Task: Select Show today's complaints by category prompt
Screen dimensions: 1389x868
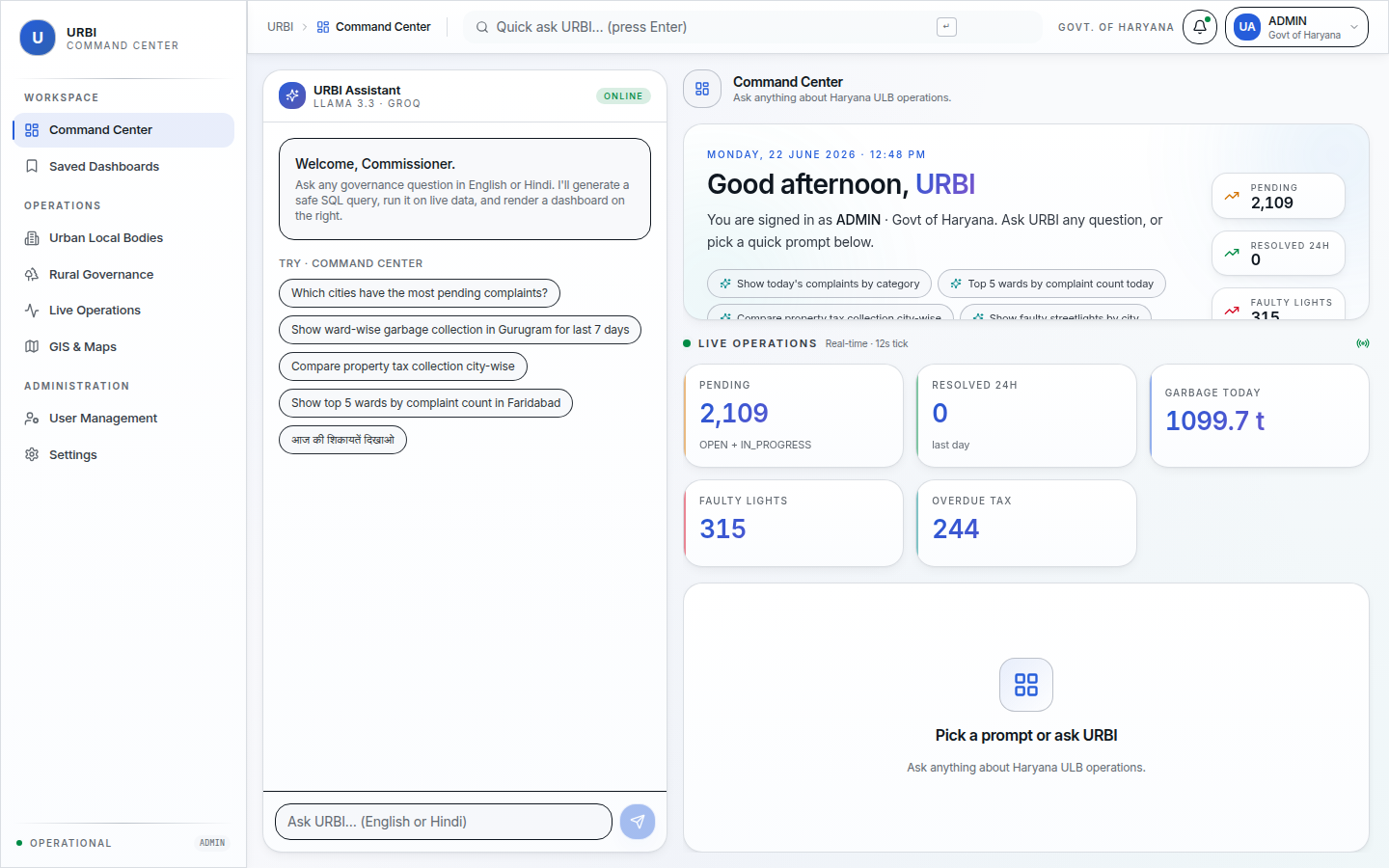Action: (x=819, y=284)
